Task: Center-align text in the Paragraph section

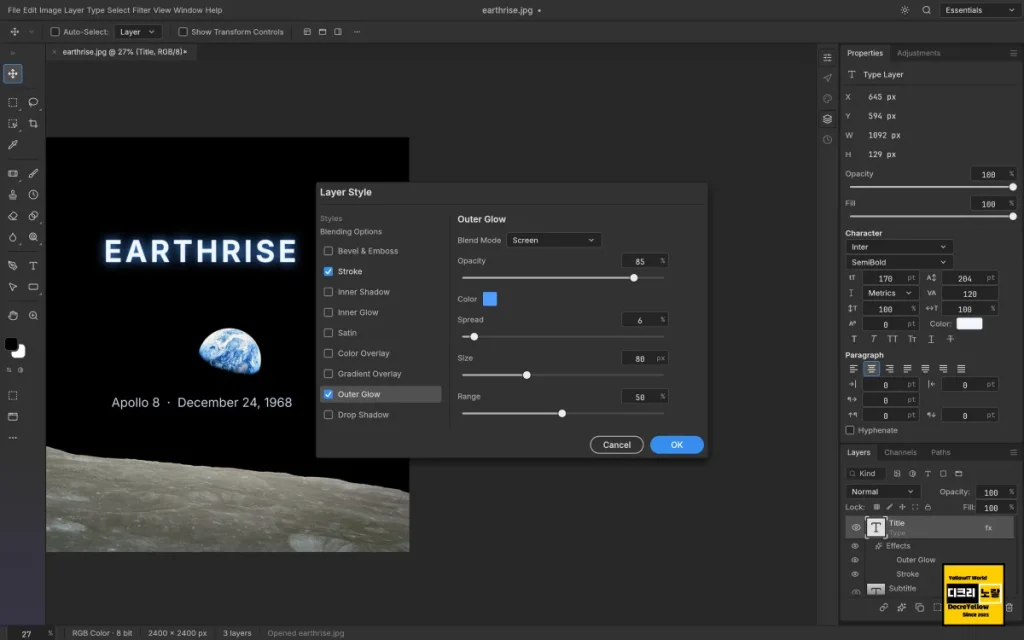Action: [871, 369]
